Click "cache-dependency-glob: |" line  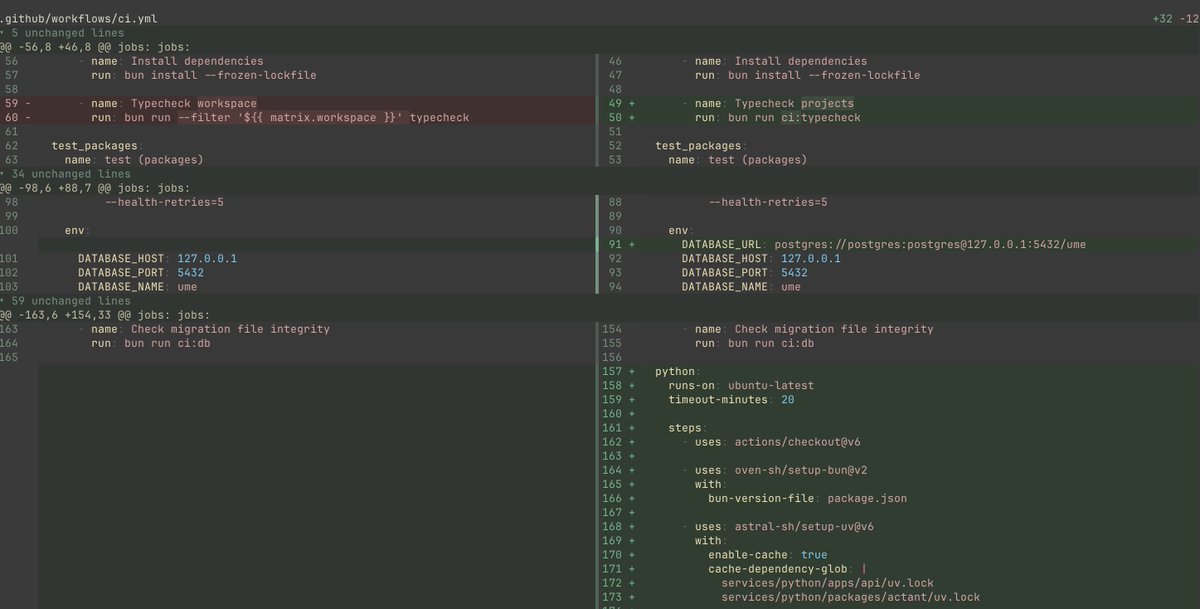click(x=788, y=568)
